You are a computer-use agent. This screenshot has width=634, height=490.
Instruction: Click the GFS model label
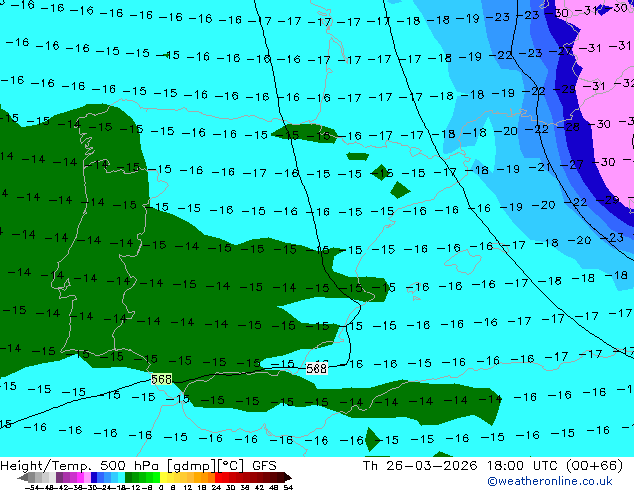(x=264, y=466)
